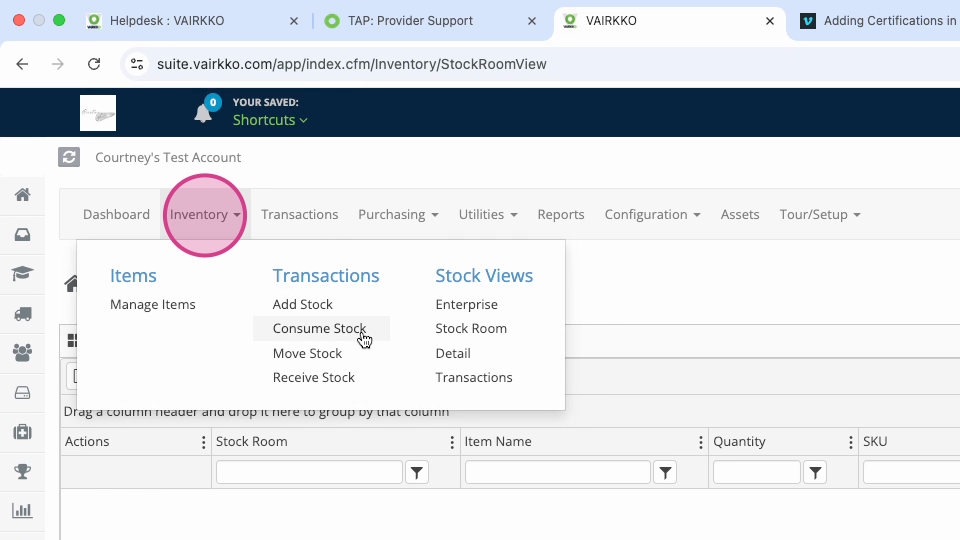Open the inbox tray sidebar icon
Viewport: 960px width, 540px height.
click(23, 234)
